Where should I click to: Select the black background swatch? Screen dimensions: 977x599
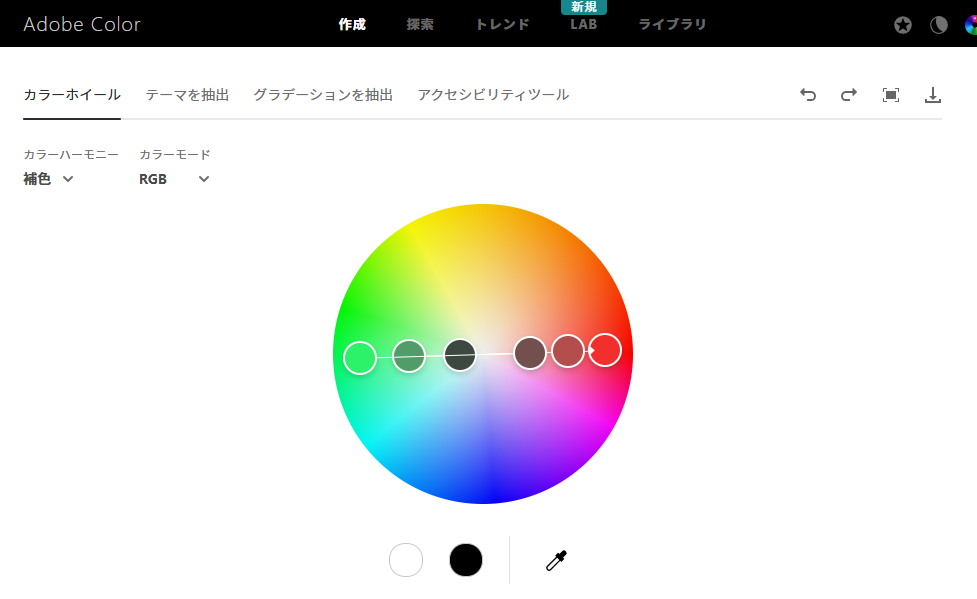466,560
